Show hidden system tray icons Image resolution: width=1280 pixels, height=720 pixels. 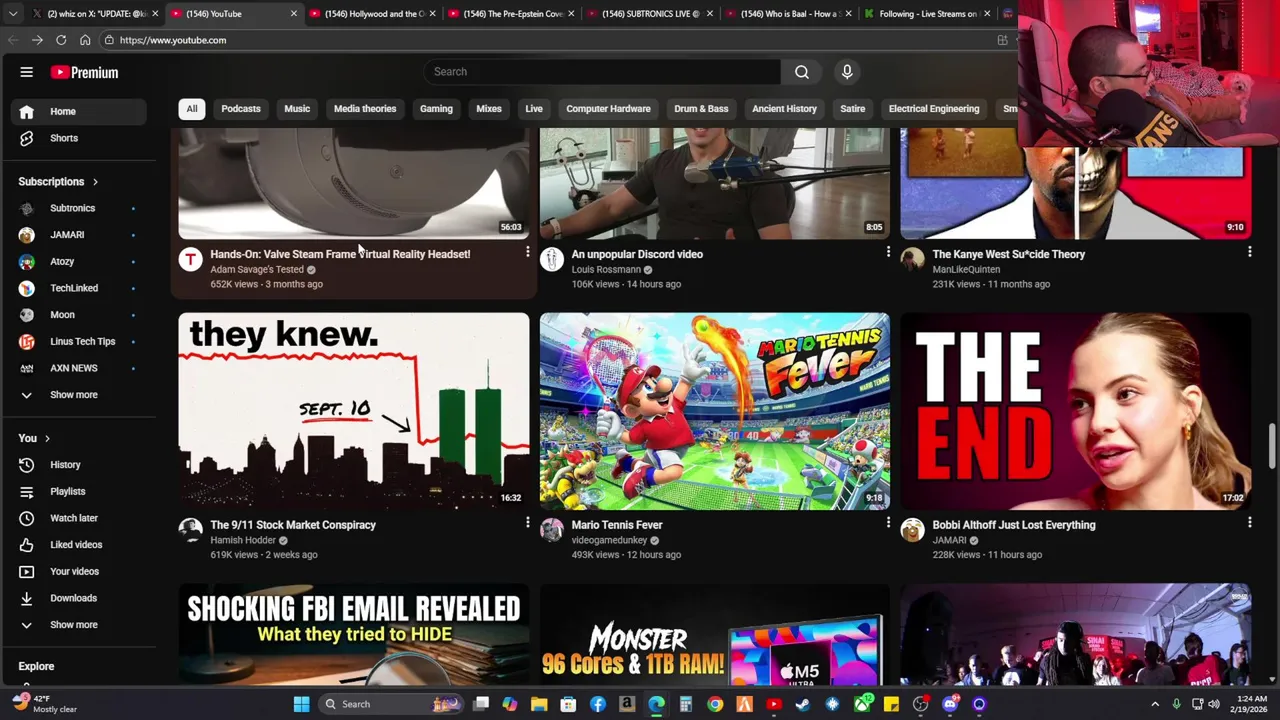pos(1155,704)
